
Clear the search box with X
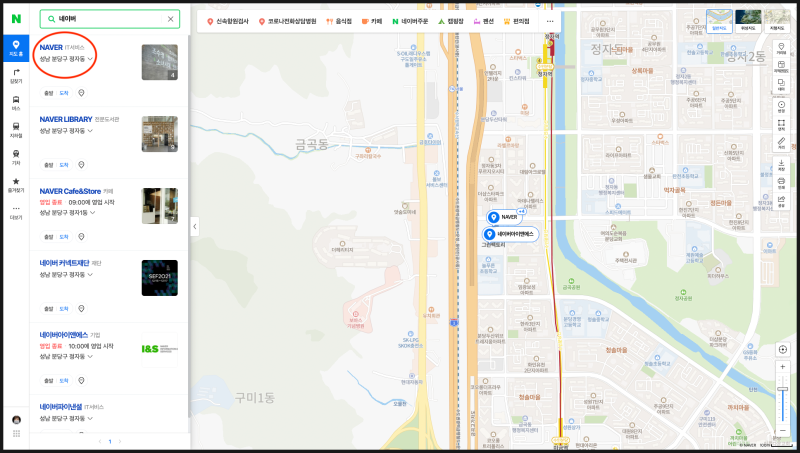(170, 19)
